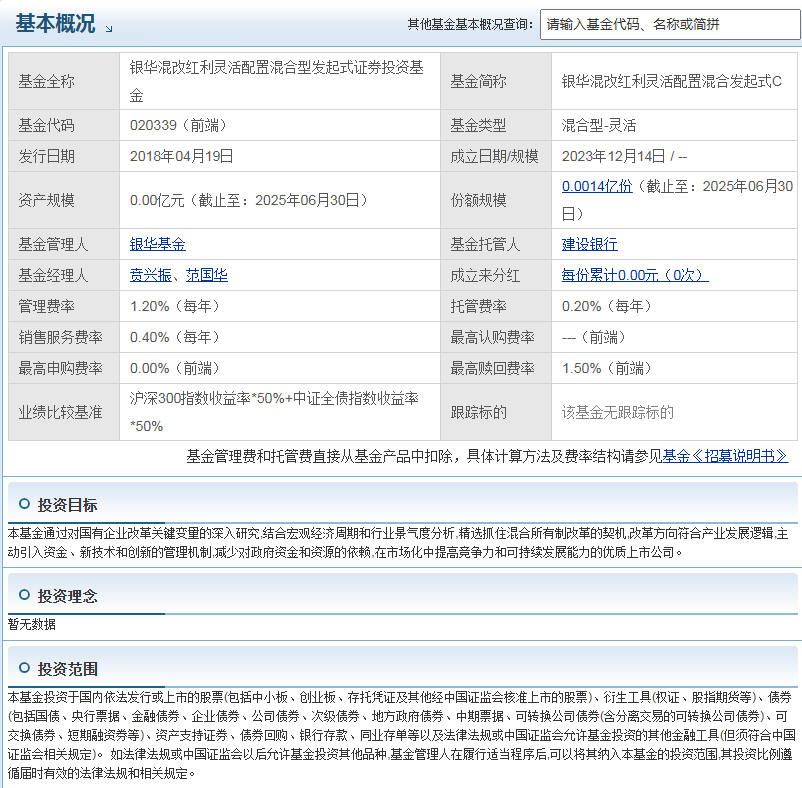Screen dimensions: 802x788
Task: Click the text 该基金无跟踪标的
Action: coord(617,412)
